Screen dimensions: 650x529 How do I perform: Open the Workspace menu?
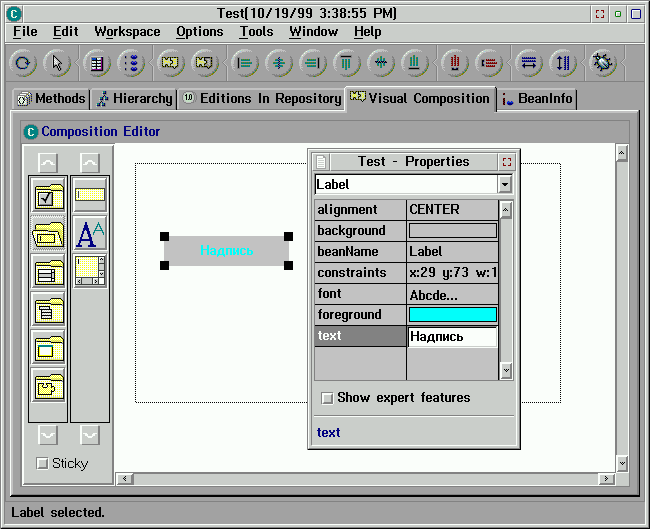[127, 32]
